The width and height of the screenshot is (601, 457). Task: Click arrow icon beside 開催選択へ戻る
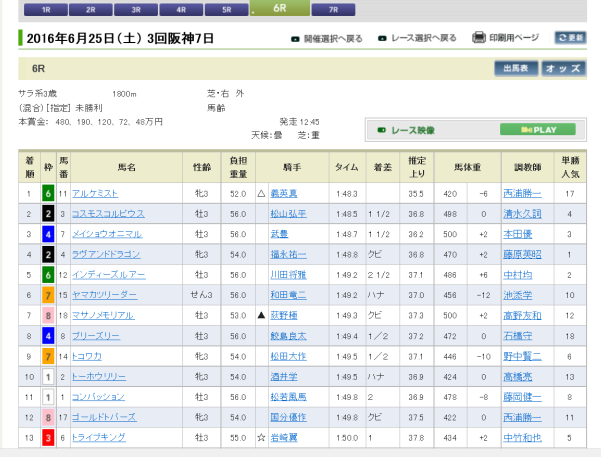coord(295,39)
